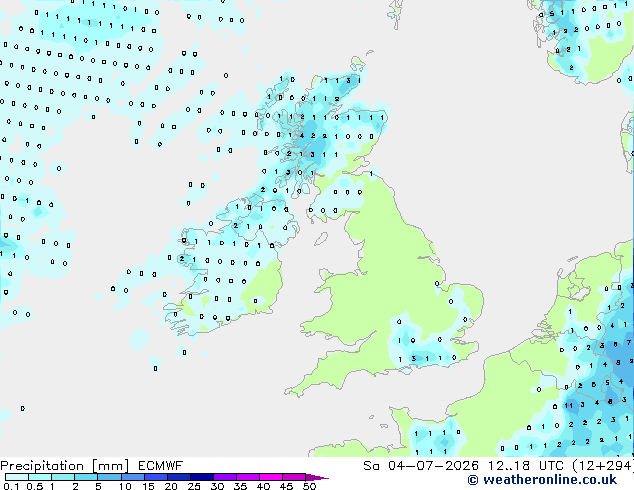The width and height of the screenshot is (634, 490).
Task: Click the '20' legend scale label
Action: pyautogui.click(x=171, y=486)
